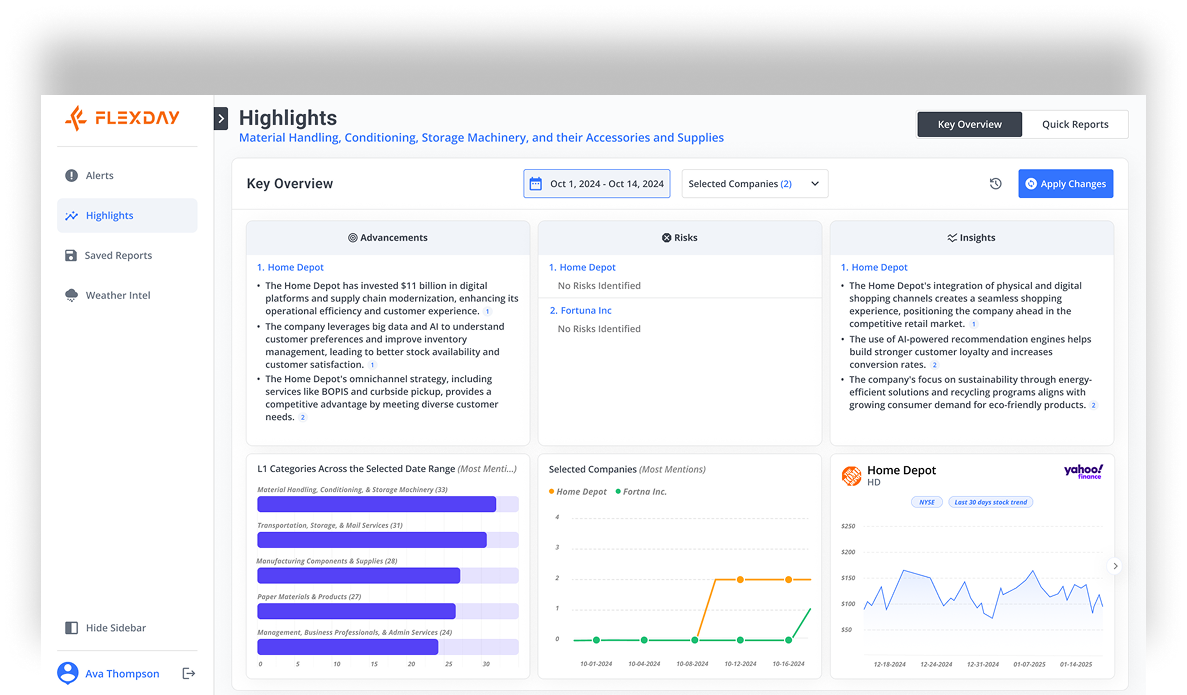
Task: Toggle the Fortna Inc. legend in mentions chart
Action: click(641, 492)
